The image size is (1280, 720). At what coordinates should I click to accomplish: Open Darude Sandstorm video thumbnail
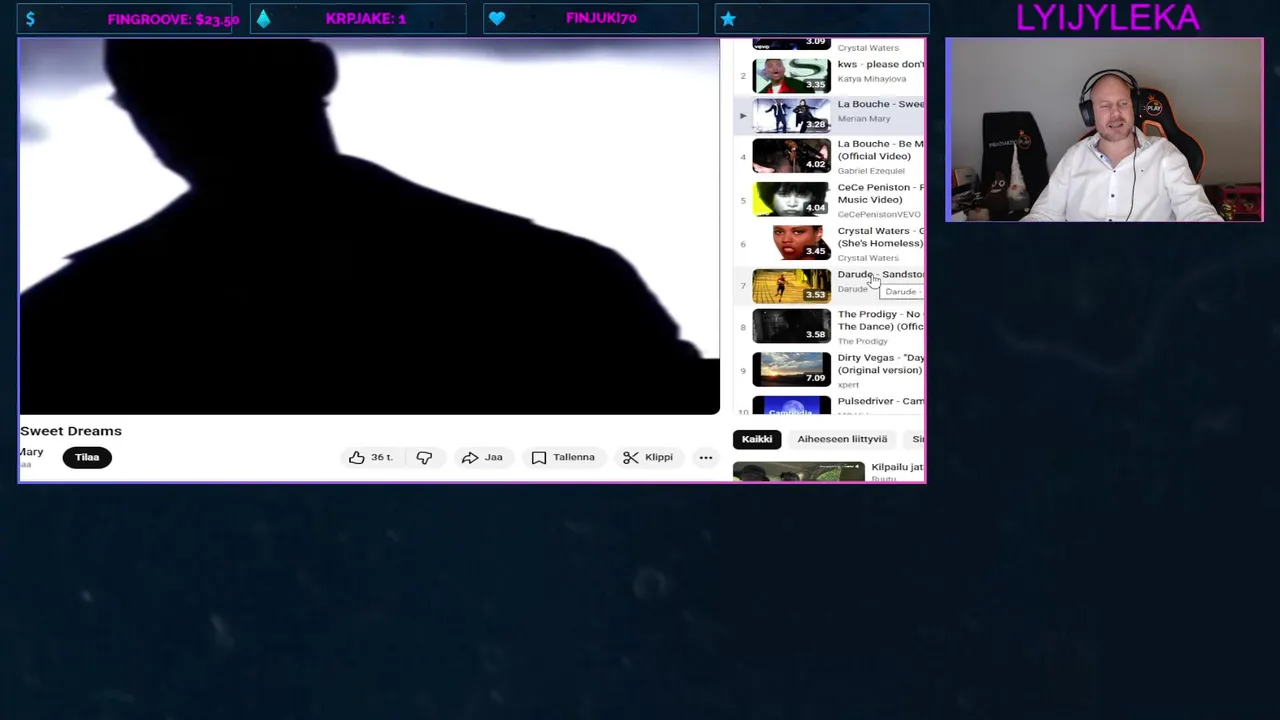point(791,285)
